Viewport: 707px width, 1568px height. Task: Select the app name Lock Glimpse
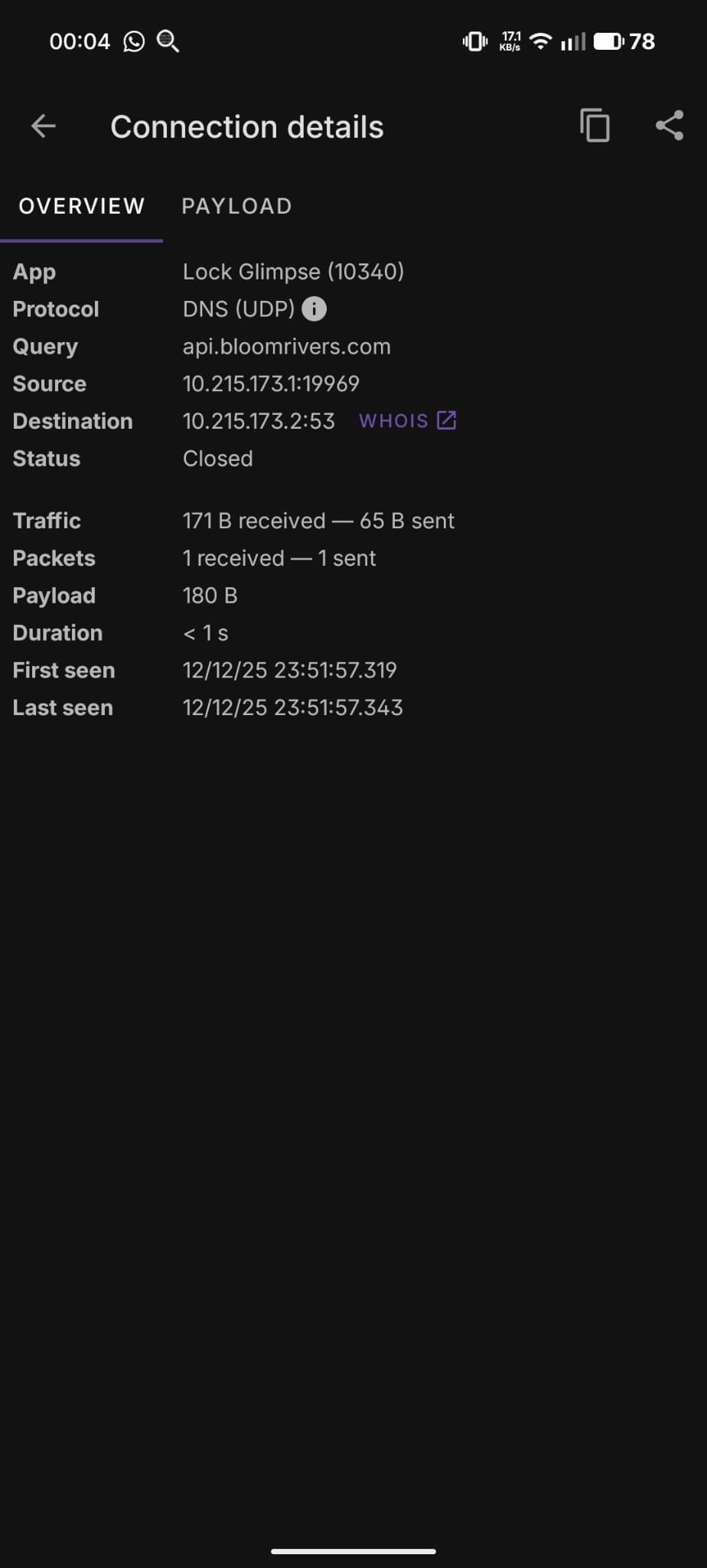point(294,271)
